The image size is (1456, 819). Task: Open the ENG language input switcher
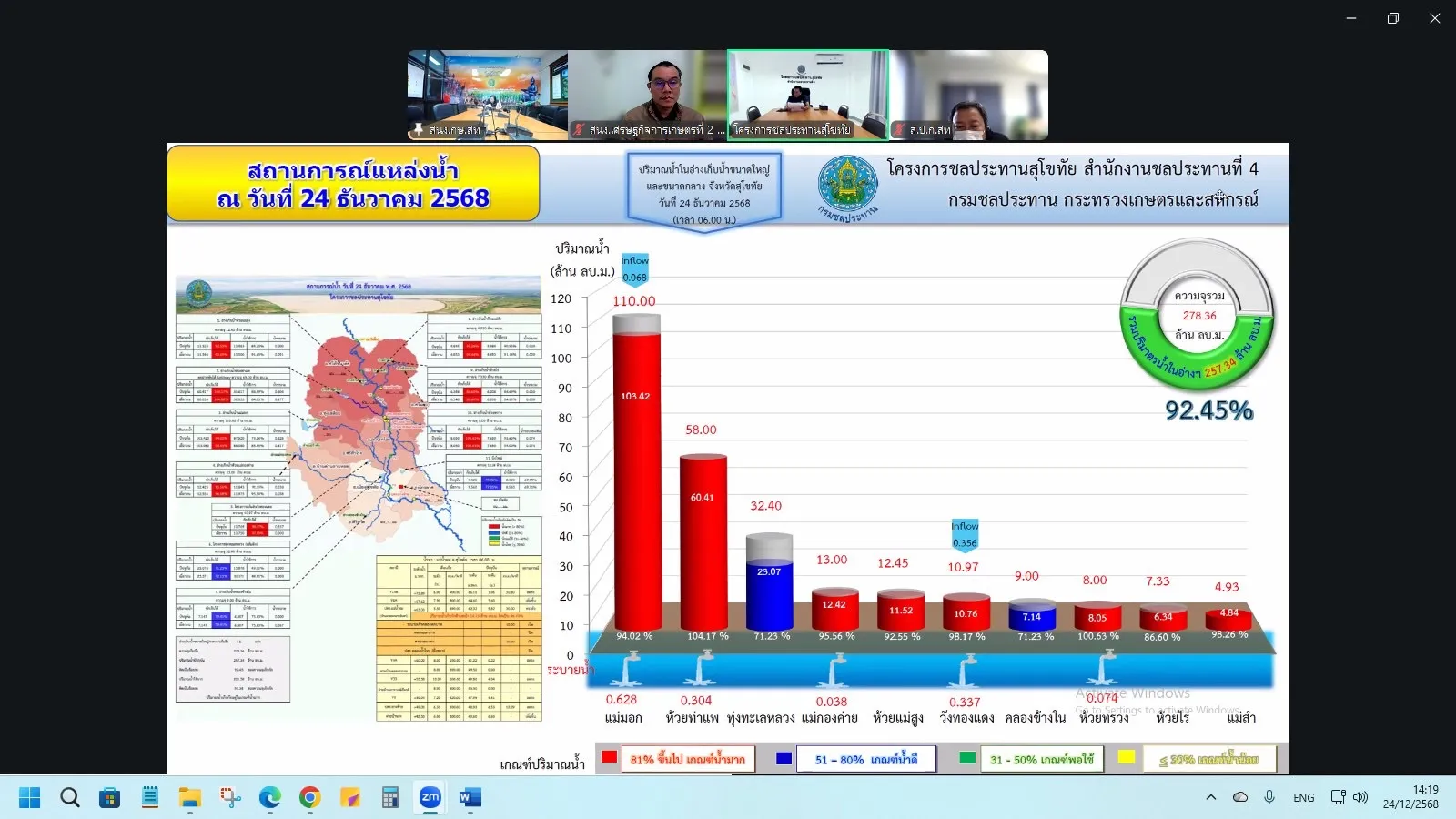tap(1303, 797)
